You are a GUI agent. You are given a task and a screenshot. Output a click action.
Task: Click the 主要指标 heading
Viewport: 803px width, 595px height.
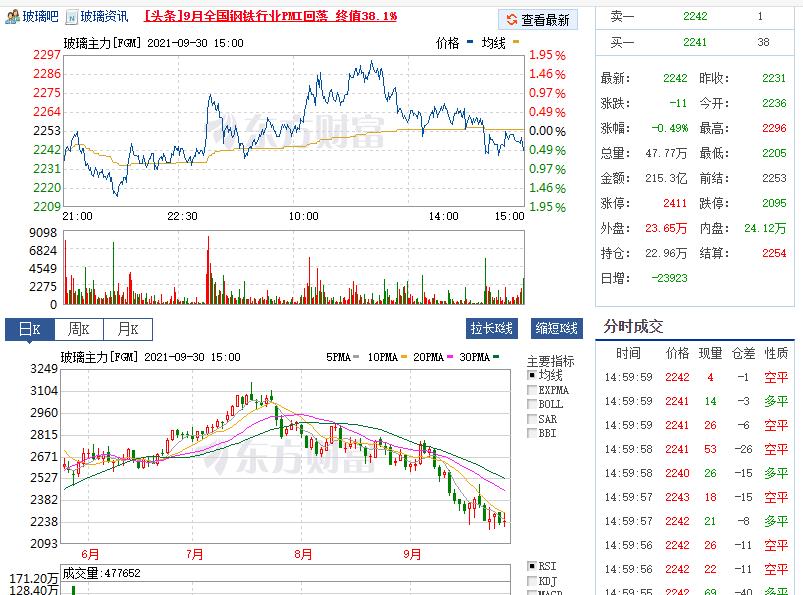[x=551, y=361]
